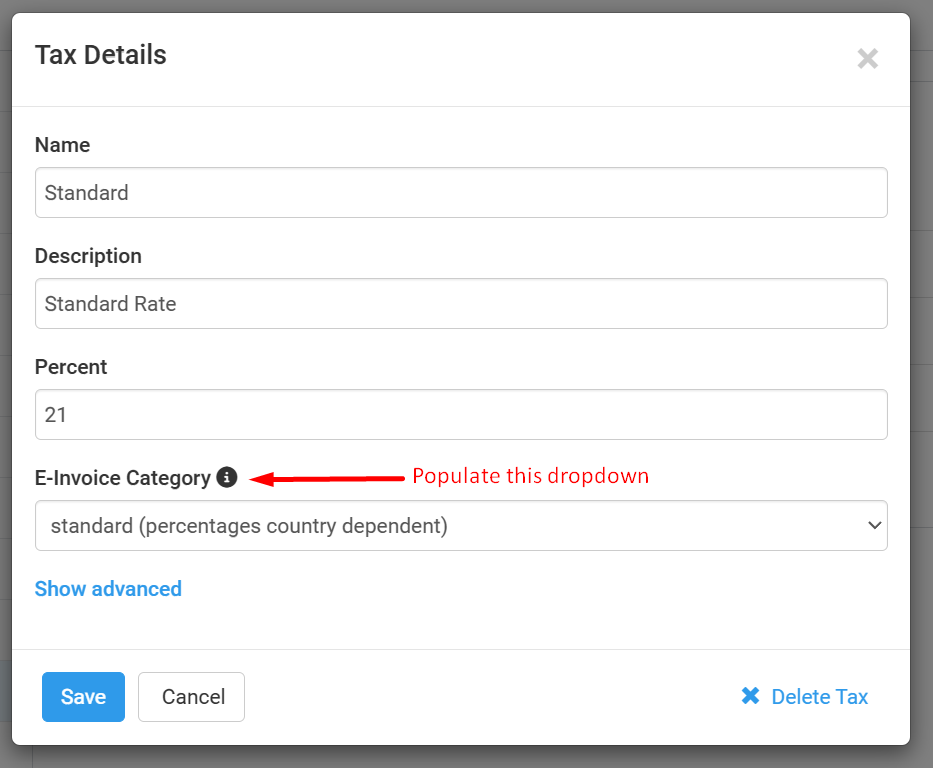Focus the Name field containing 'Standard'
The image size is (933, 768).
(x=460, y=192)
